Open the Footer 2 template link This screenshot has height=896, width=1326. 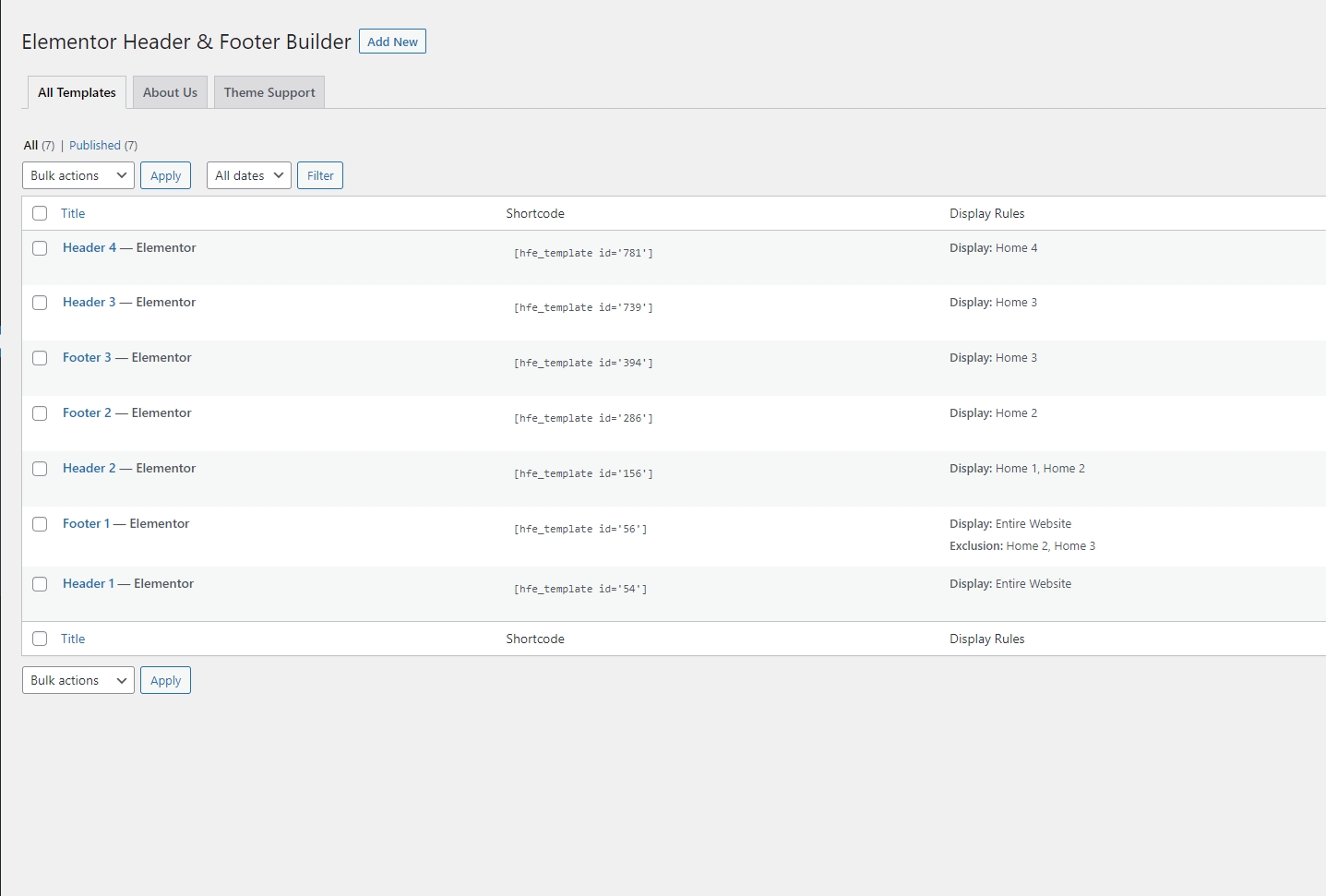(87, 412)
